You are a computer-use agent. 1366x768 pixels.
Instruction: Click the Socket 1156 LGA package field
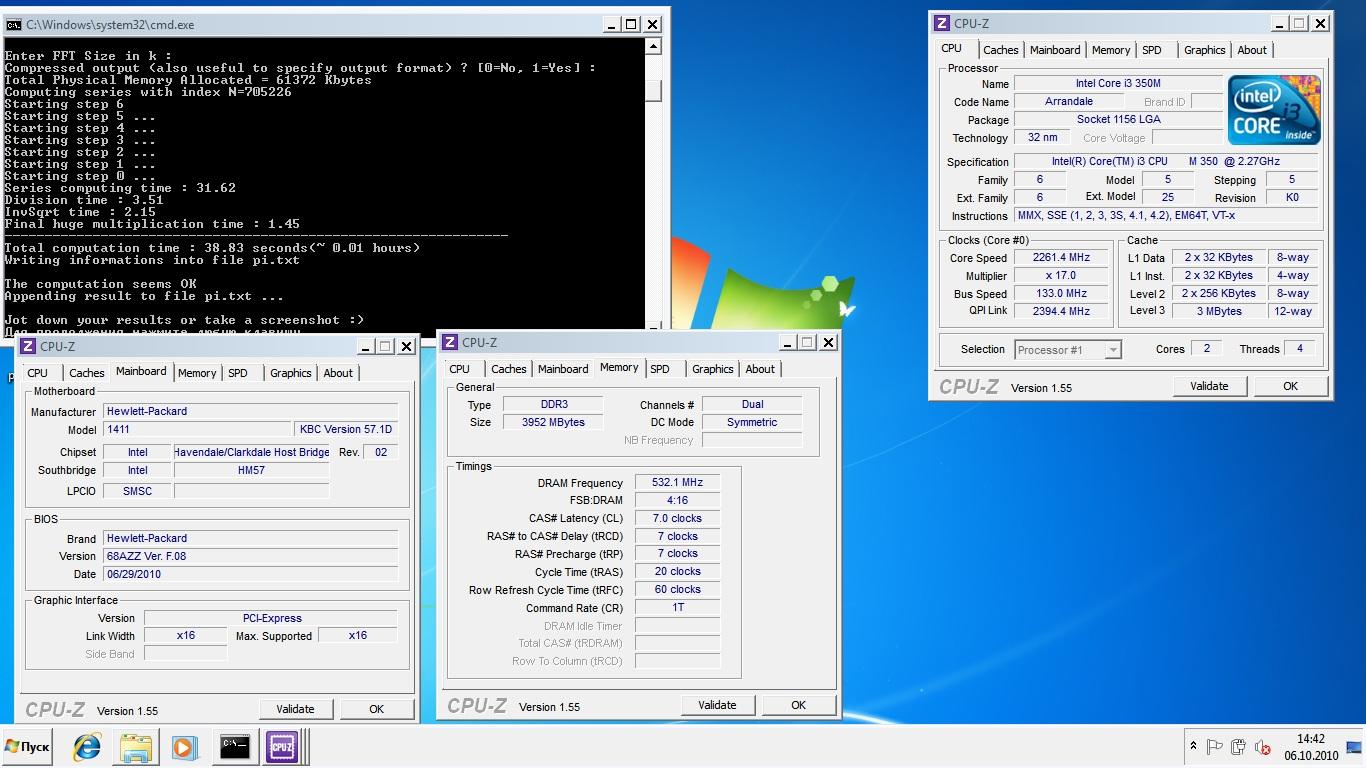point(1118,120)
